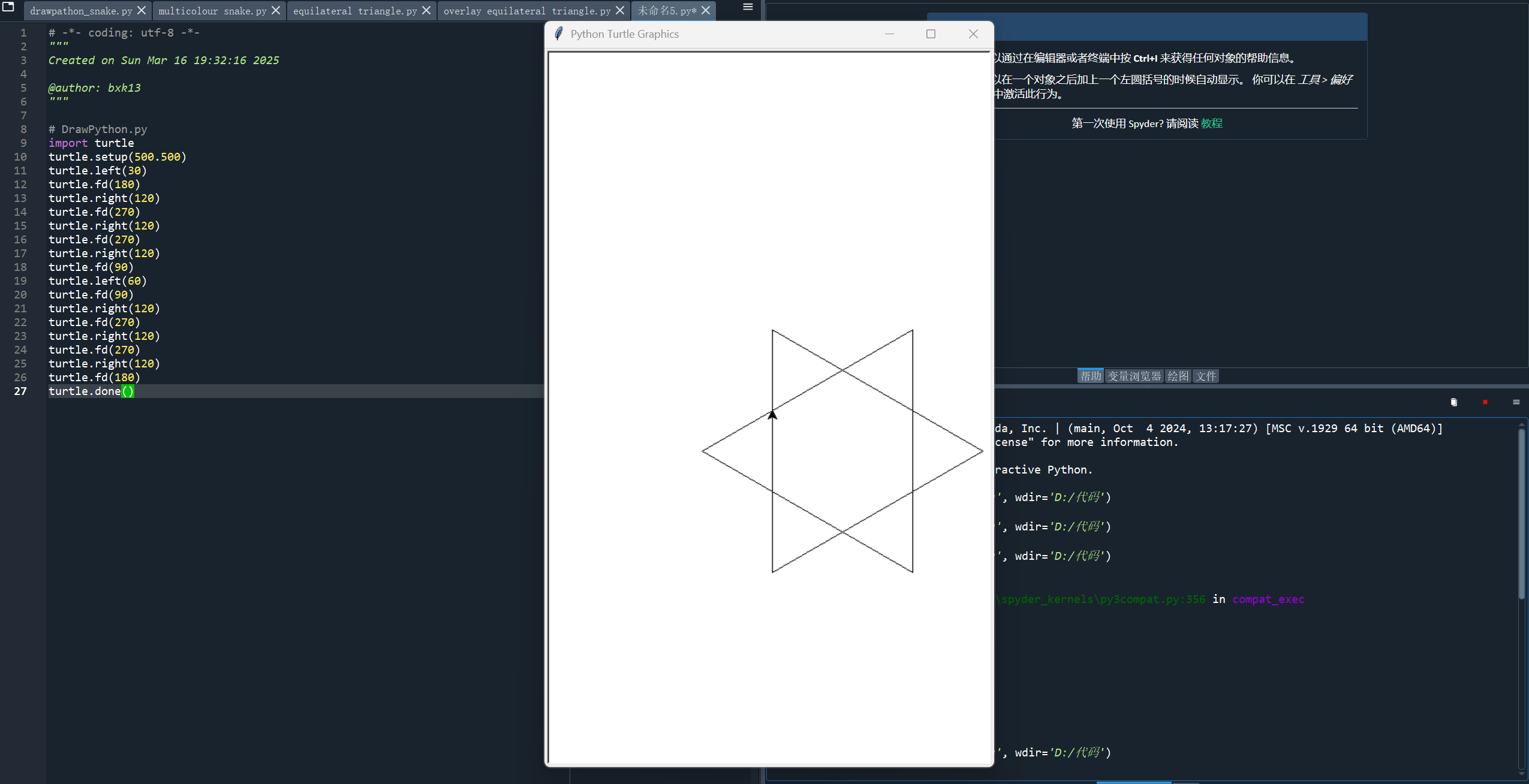
Task: Switch to the drawpathon_snake.py tab
Action: [81, 11]
